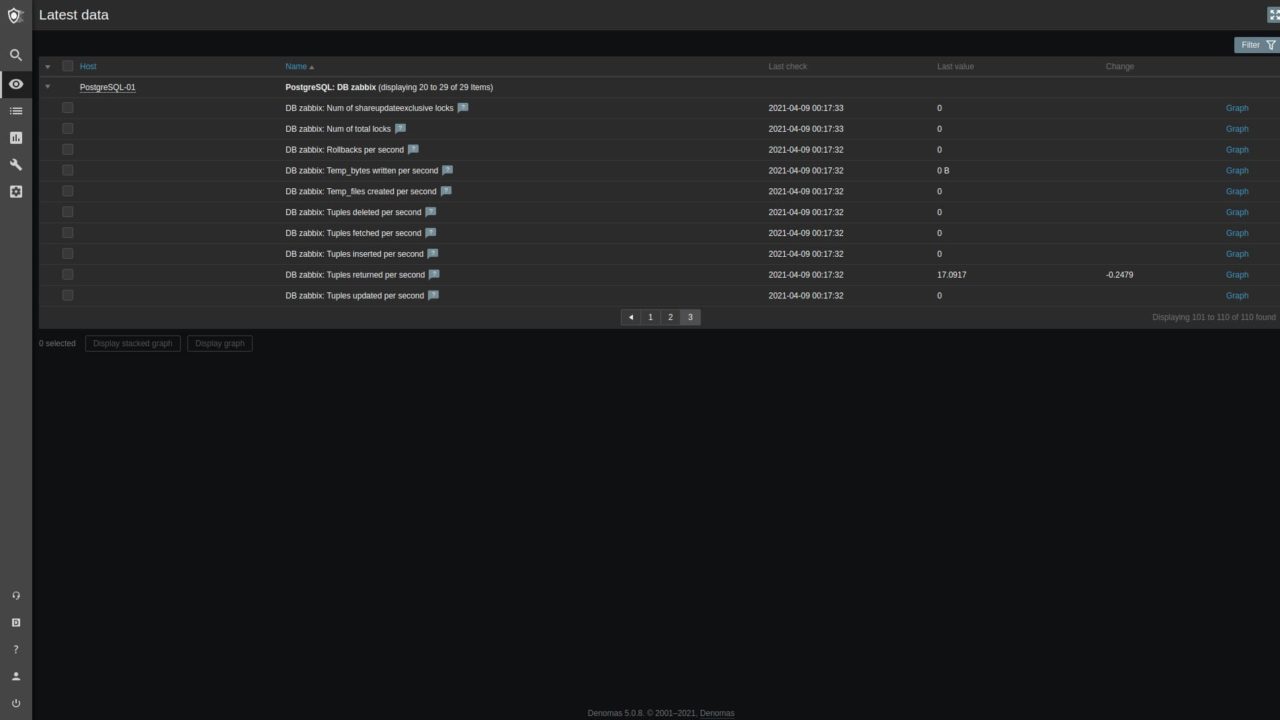This screenshot has width=1280, height=720.
Task: Open the Configuration wrench icon
Action: point(15,164)
